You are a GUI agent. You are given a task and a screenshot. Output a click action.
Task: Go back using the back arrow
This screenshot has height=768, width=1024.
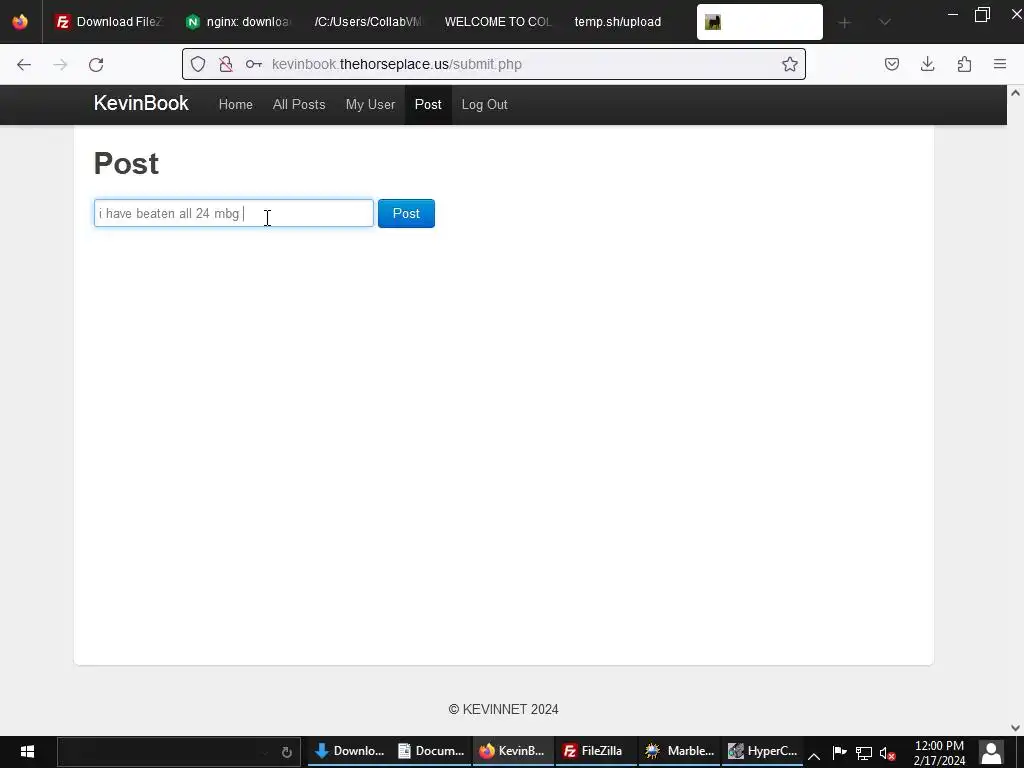pyautogui.click(x=24, y=64)
